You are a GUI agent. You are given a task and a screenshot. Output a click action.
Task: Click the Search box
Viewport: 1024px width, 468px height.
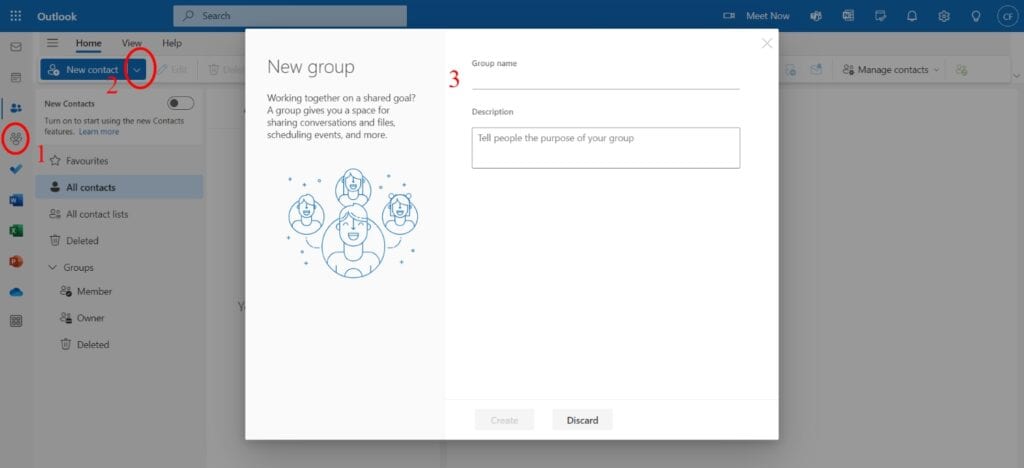[x=290, y=16]
